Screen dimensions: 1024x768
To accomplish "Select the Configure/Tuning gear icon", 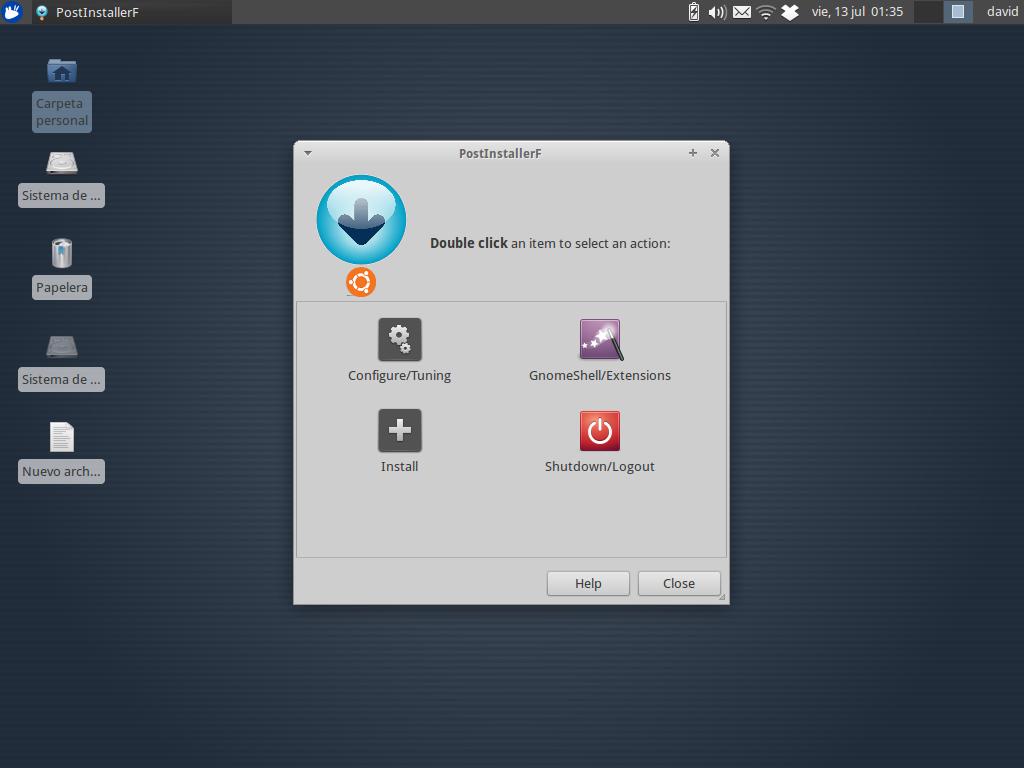I will (x=399, y=339).
